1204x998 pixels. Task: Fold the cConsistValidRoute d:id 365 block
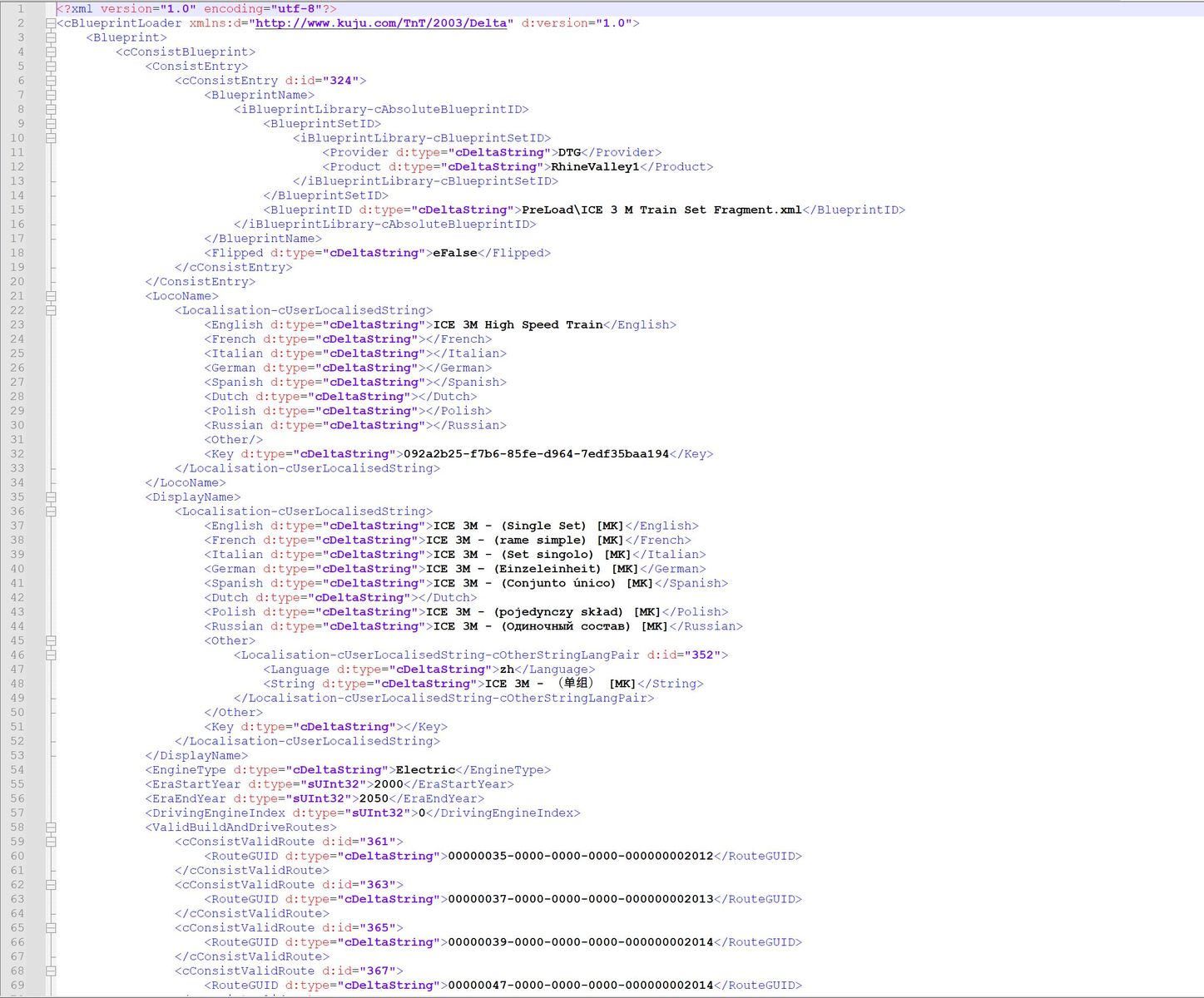point(51,928)
